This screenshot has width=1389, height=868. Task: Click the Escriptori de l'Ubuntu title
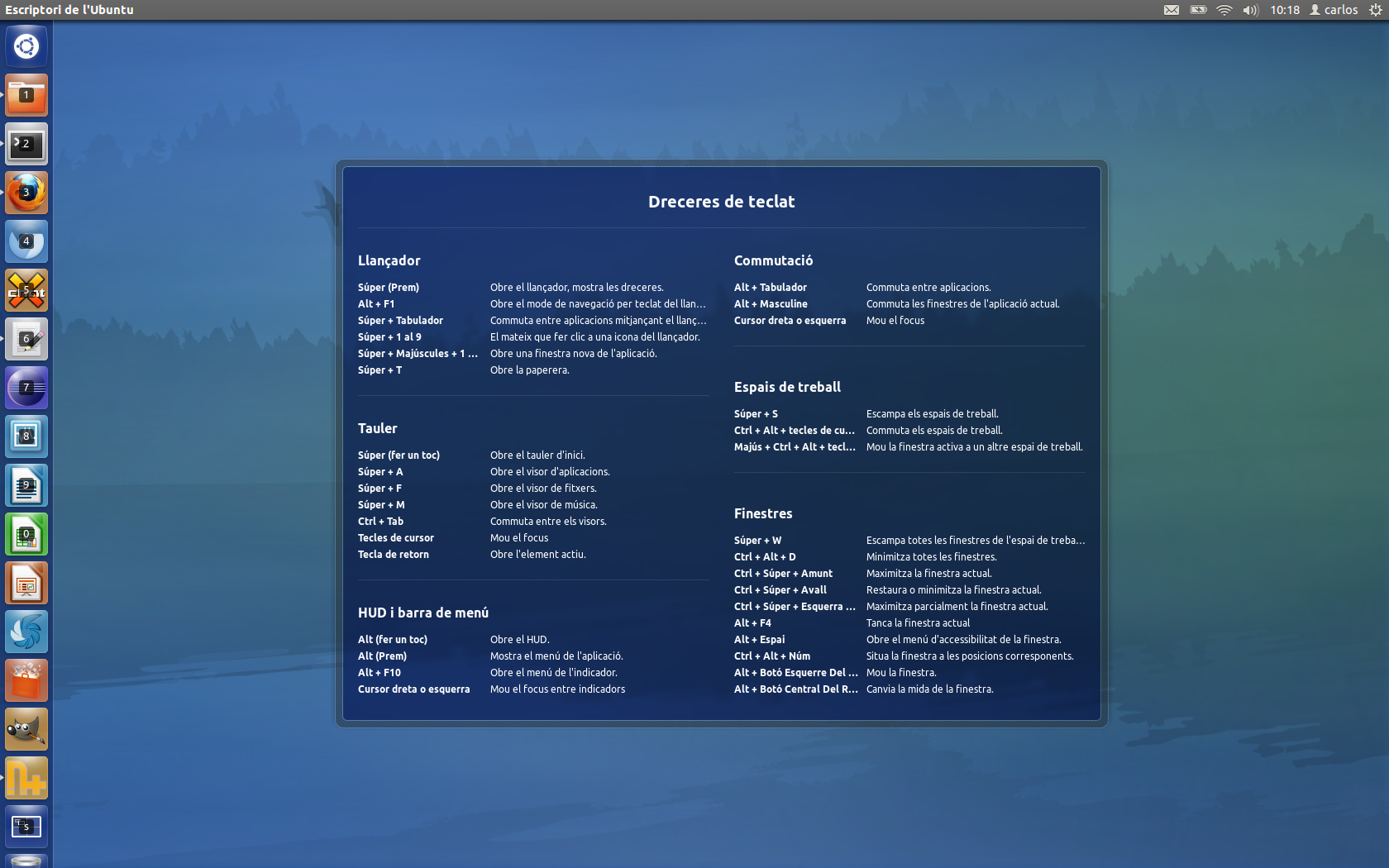tap(69, 10)
